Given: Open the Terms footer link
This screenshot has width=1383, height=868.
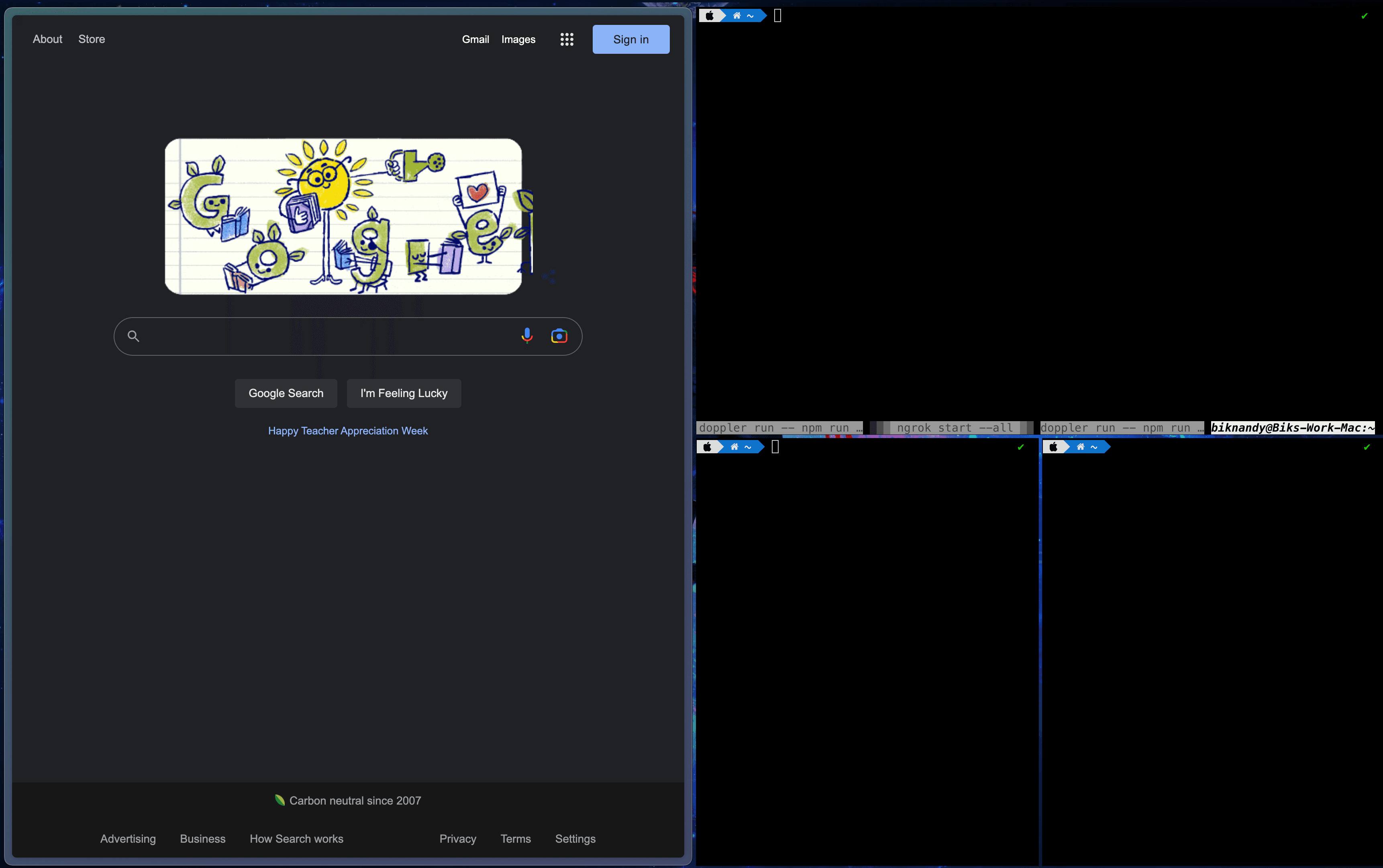Looking at the screenshot, I should [x=515, y=839].
